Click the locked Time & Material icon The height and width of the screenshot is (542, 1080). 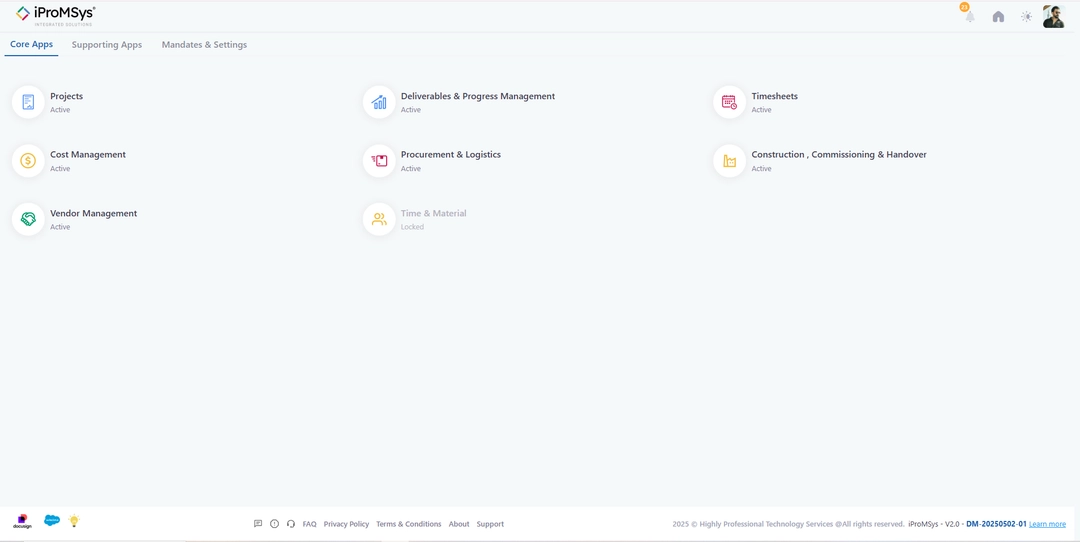(x=379, y=219)
